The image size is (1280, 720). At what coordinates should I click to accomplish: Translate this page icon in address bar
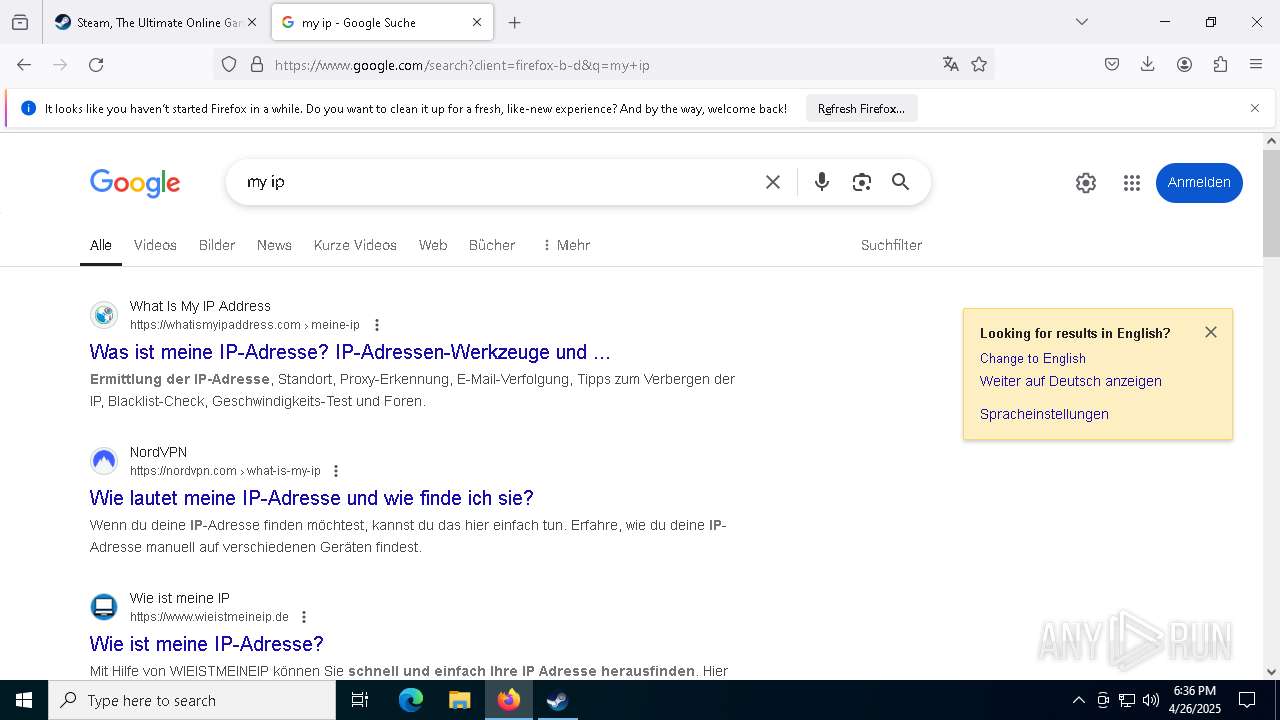pyautogui.click(x=950, y=65)
